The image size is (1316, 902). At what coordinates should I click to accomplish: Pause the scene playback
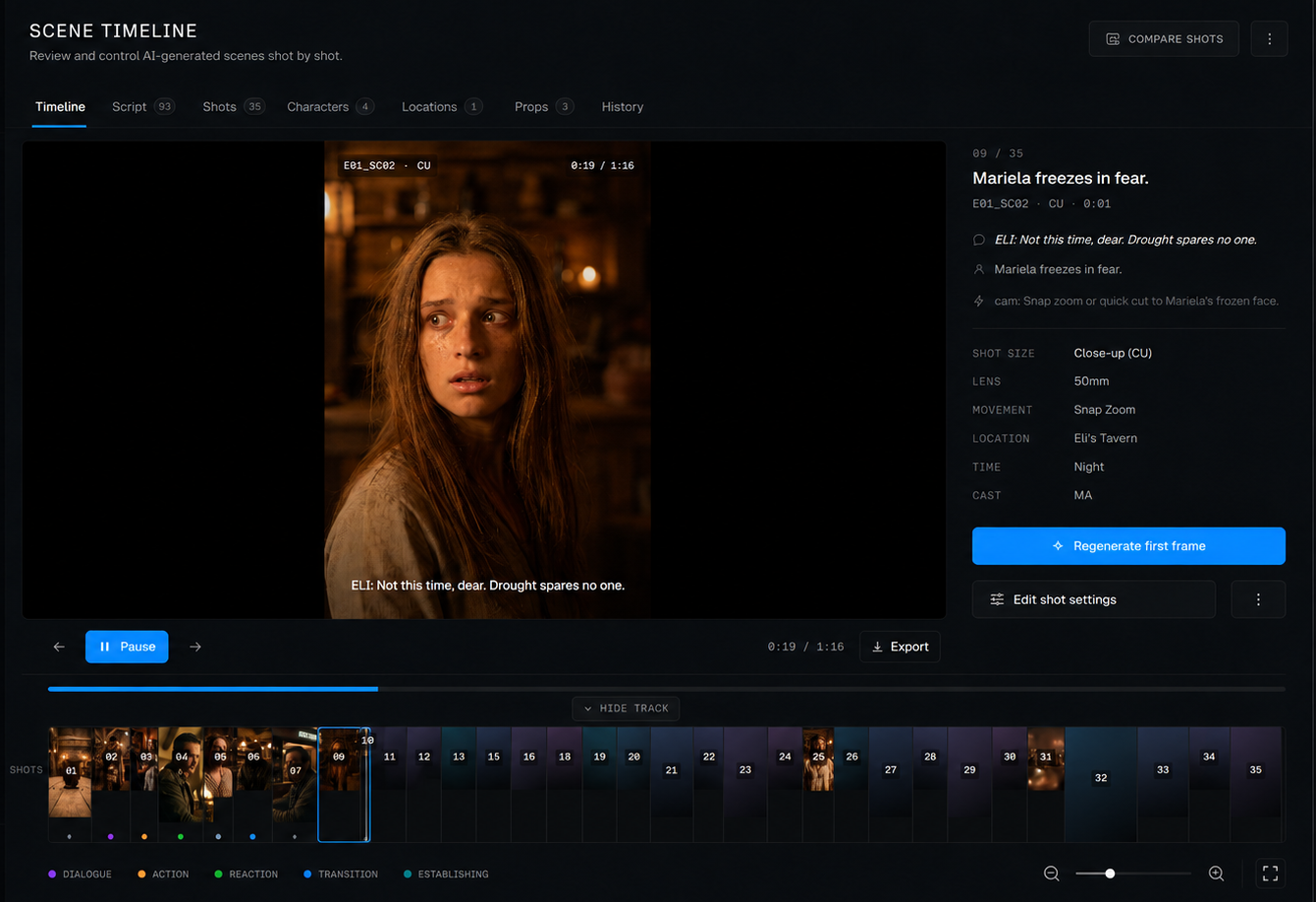click(127, 647)
